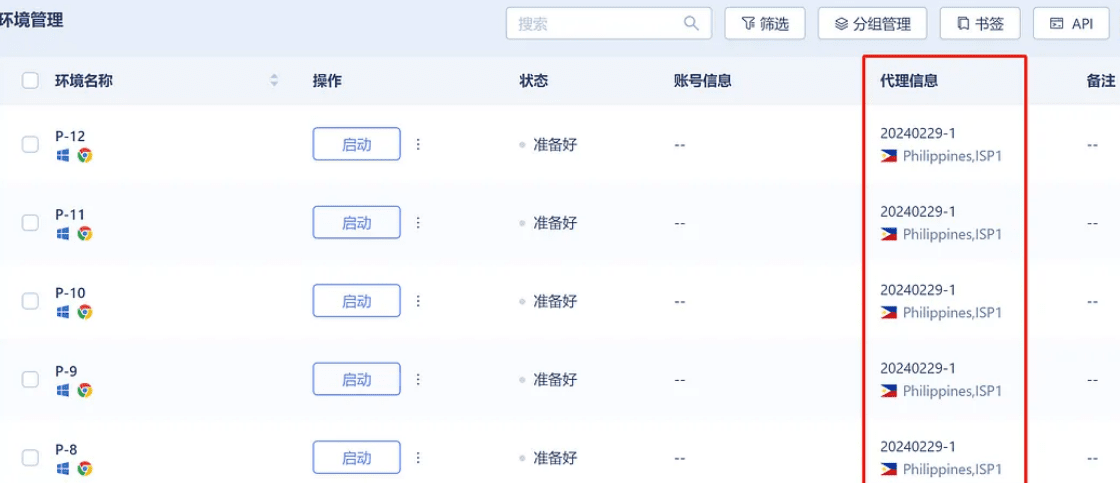Tick the checkbox next to P-9
This screenshot has width=1120, height=483.
point(30,379)
